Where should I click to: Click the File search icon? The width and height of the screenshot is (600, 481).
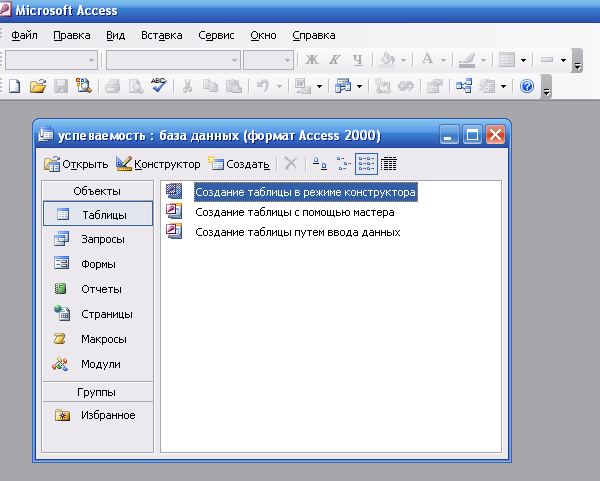click(x=84, y=86)
